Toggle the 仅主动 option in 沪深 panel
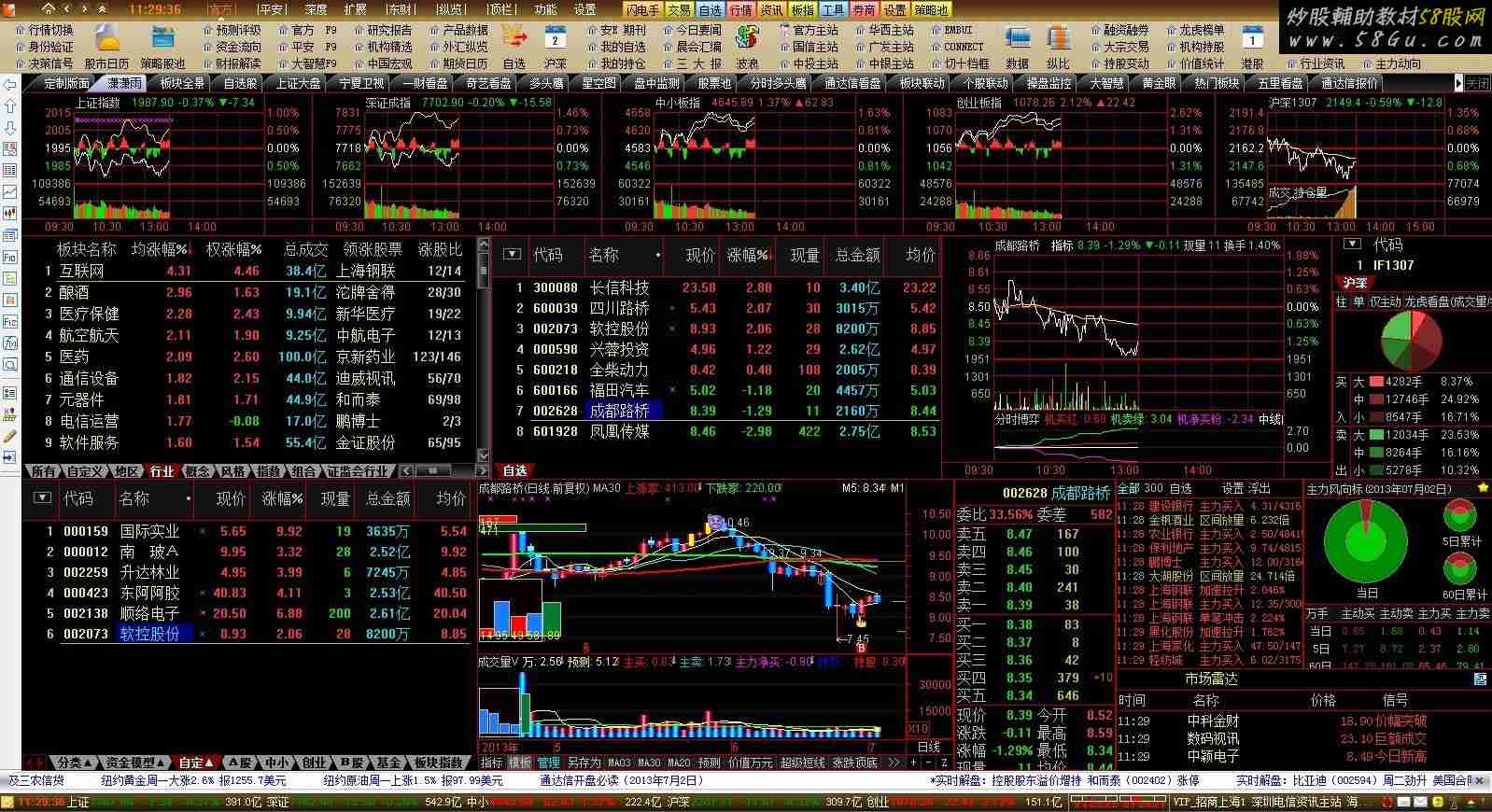This screenshot has width=1492, height=812. pos(1385,302)
